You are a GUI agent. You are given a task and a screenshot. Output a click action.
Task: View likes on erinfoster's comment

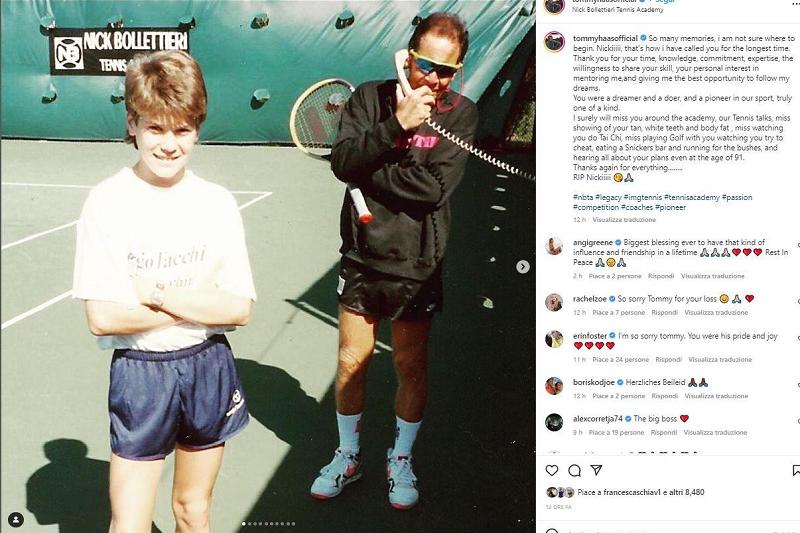tap(620, 360)
